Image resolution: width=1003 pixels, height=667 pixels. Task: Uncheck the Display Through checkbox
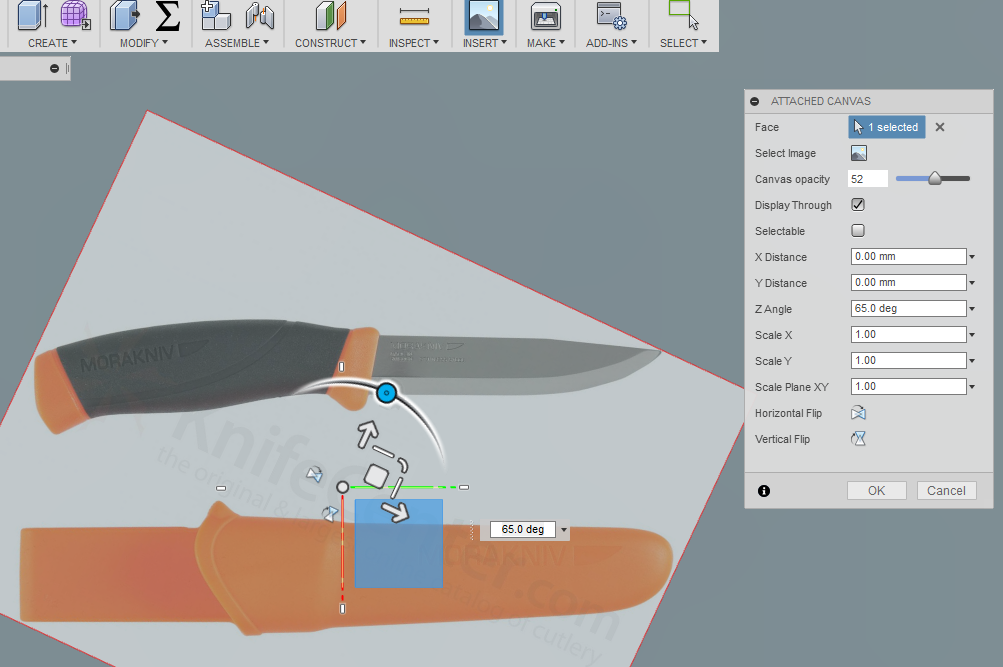[x=858, y=204]
